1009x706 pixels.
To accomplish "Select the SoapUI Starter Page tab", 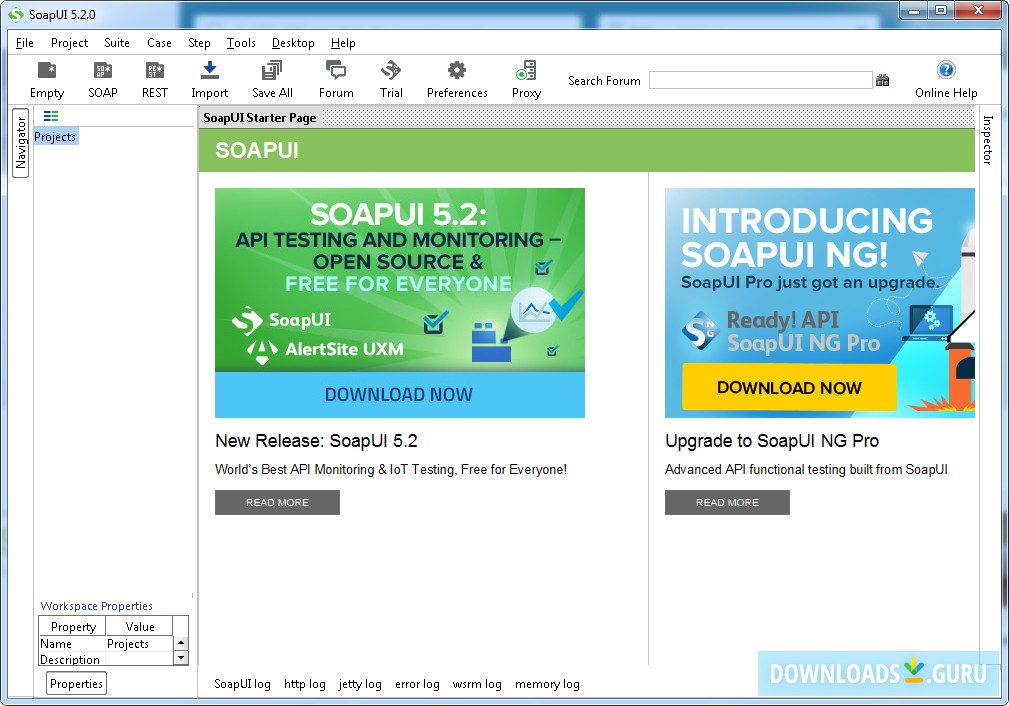I will (260, 118).
